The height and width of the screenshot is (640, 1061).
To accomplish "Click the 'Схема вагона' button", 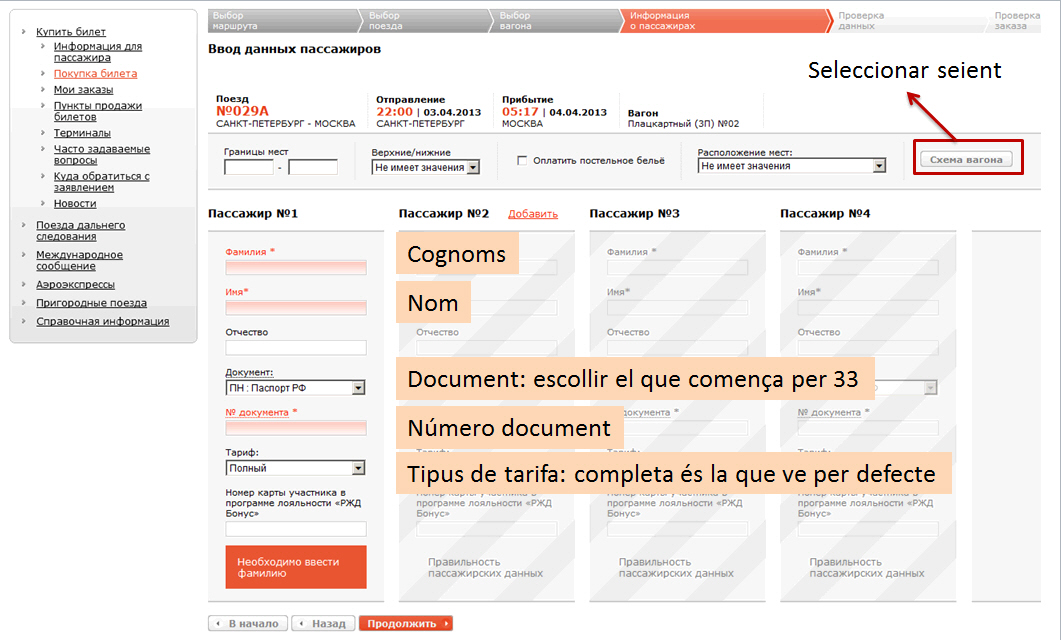I will (966, 160).
